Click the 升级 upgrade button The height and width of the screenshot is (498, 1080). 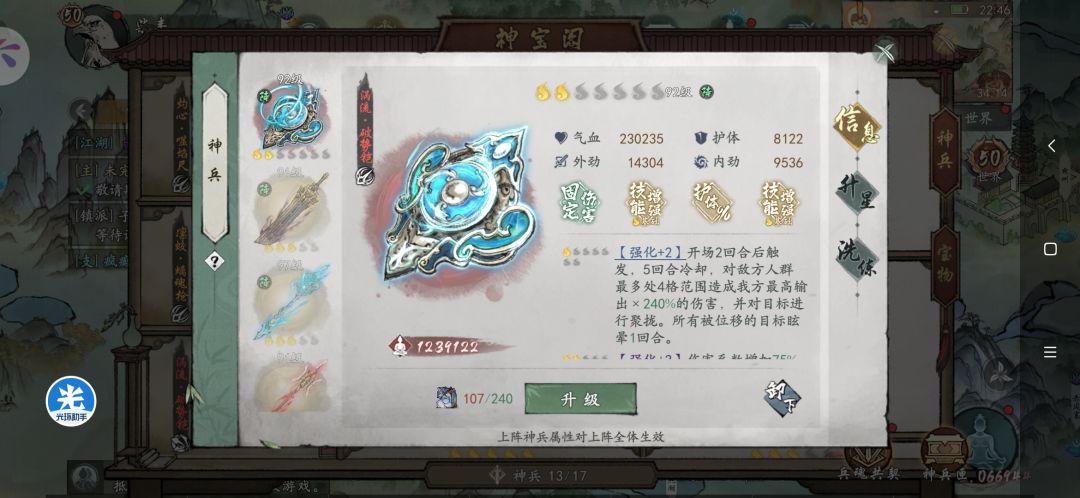580,399
